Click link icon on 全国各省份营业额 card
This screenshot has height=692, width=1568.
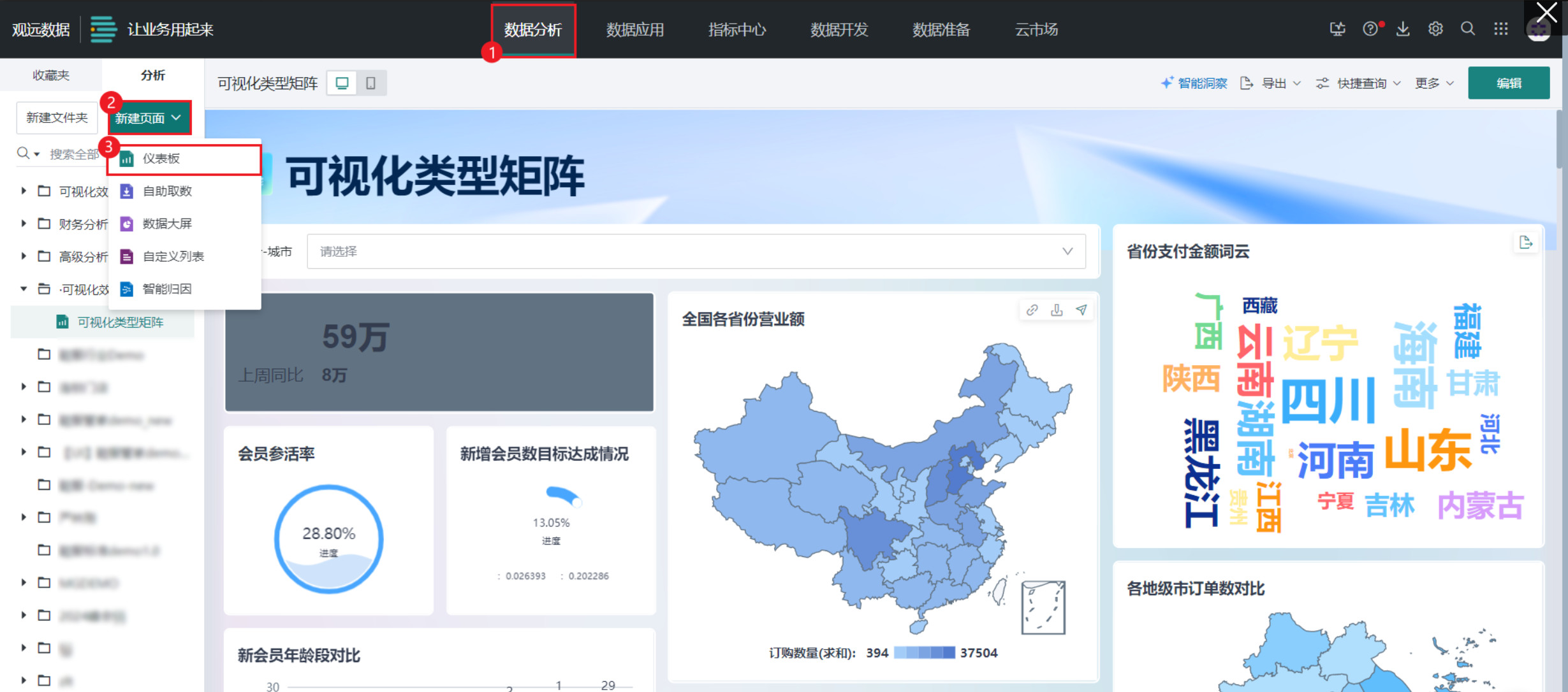pos(1032,310)
